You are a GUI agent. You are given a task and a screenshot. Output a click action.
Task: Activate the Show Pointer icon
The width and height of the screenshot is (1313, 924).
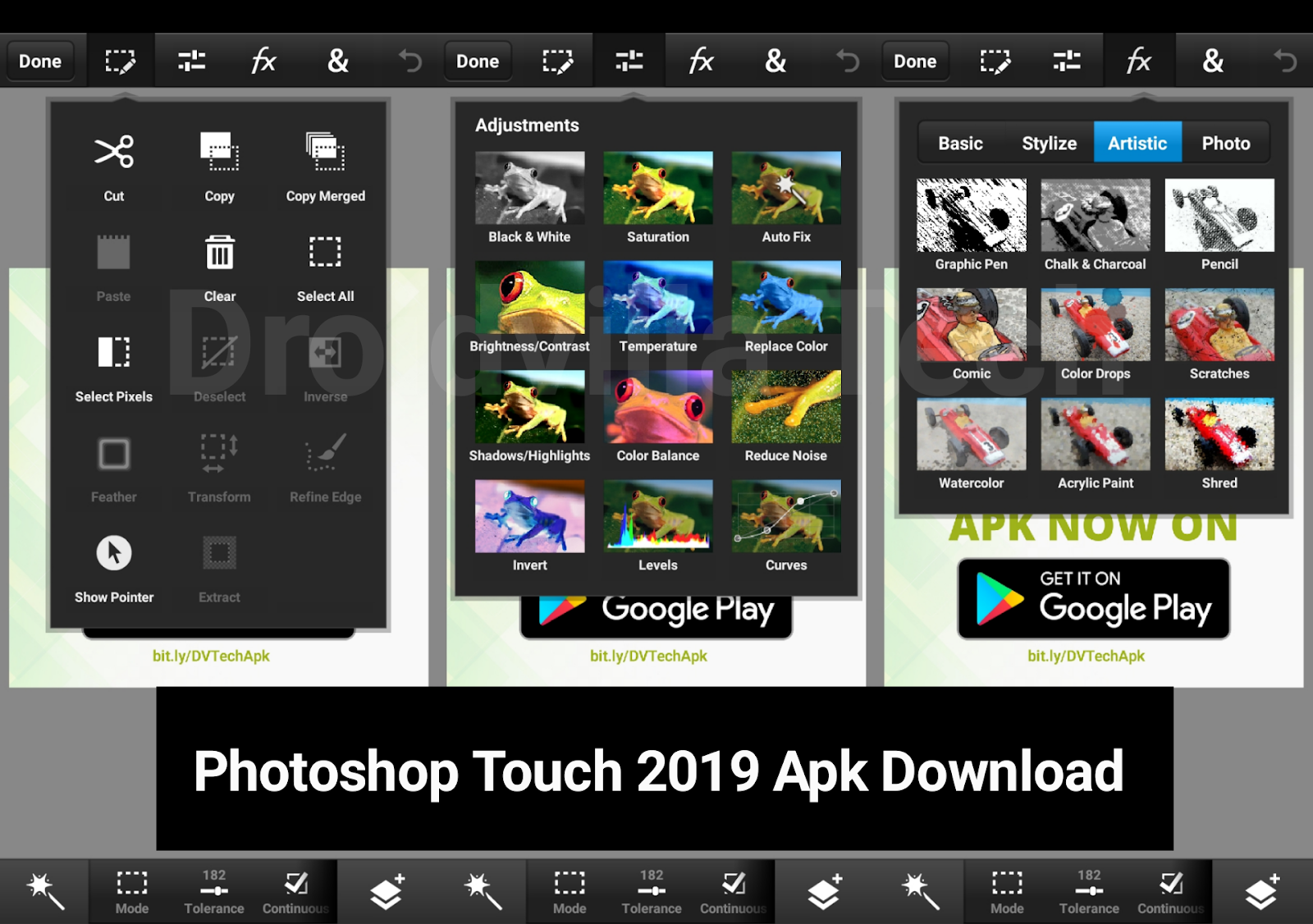coord(114,553)
